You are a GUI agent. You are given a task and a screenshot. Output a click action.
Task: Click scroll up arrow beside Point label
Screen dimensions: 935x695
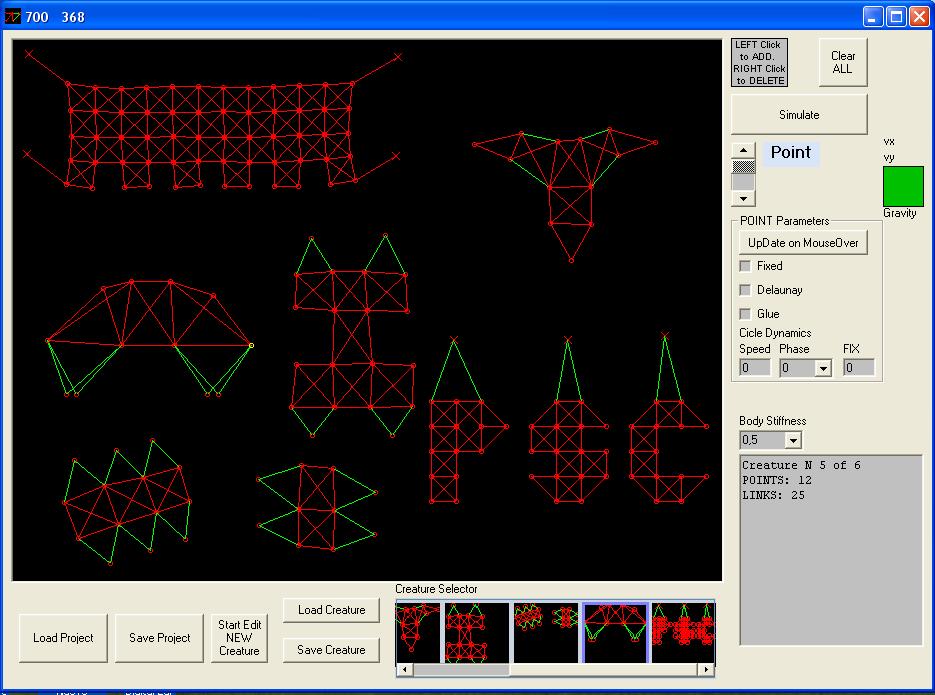743,151
